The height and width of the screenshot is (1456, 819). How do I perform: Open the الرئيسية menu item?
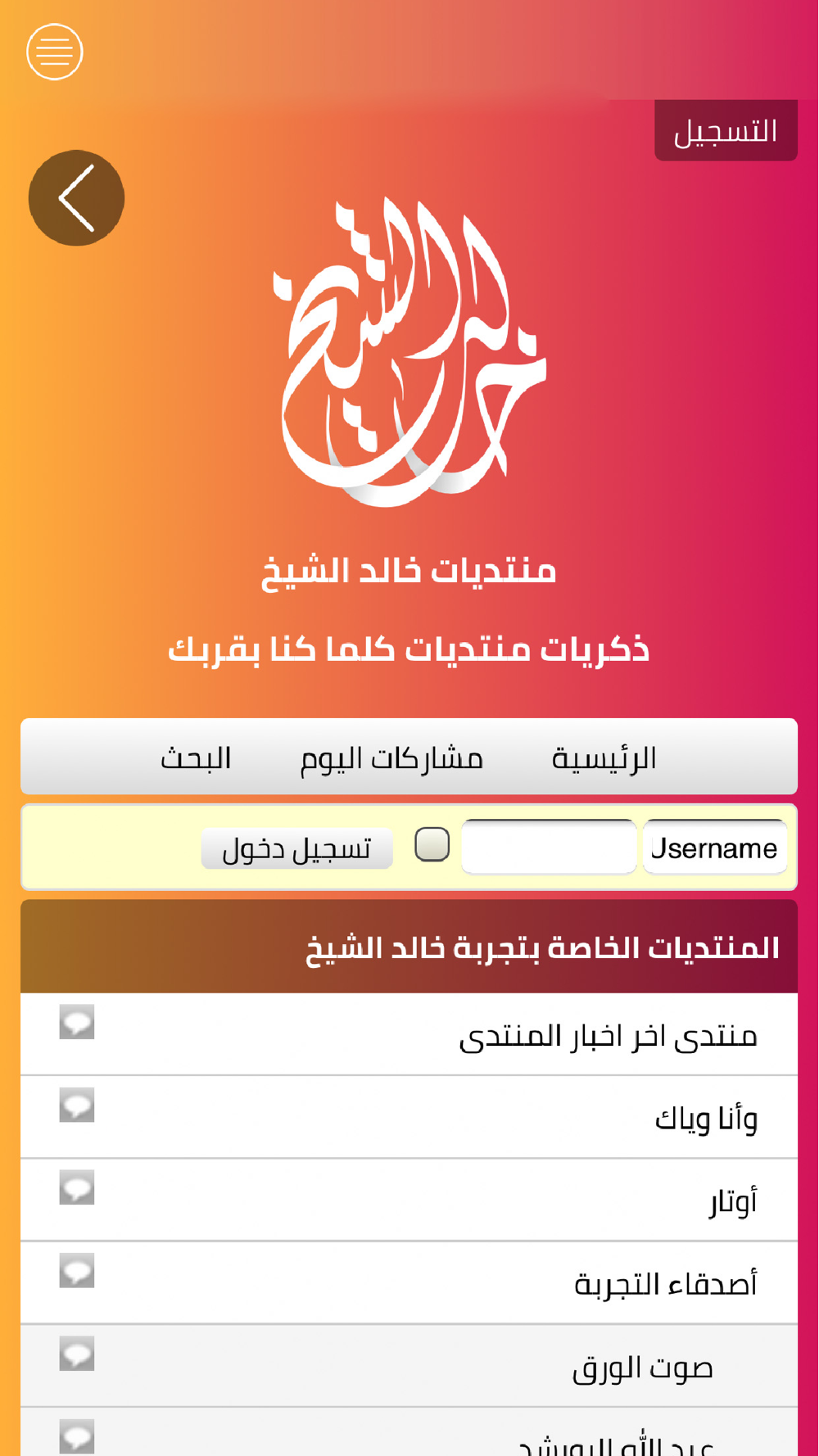coord(604,757)
